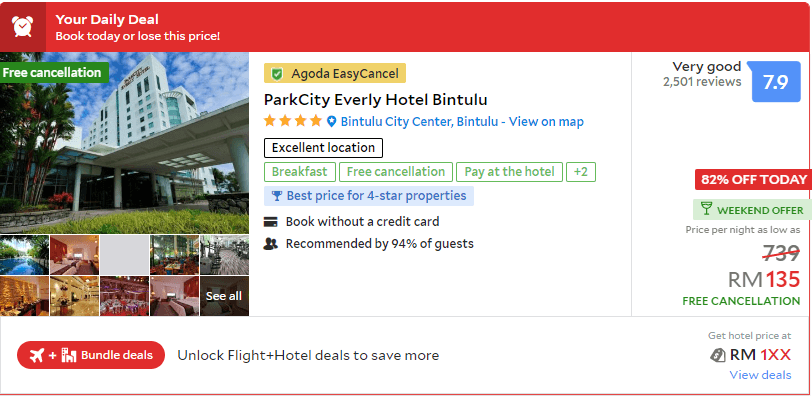
Task: Click the guests recommendation people icon
Action: pyautogui.click(x=270, y=244)
